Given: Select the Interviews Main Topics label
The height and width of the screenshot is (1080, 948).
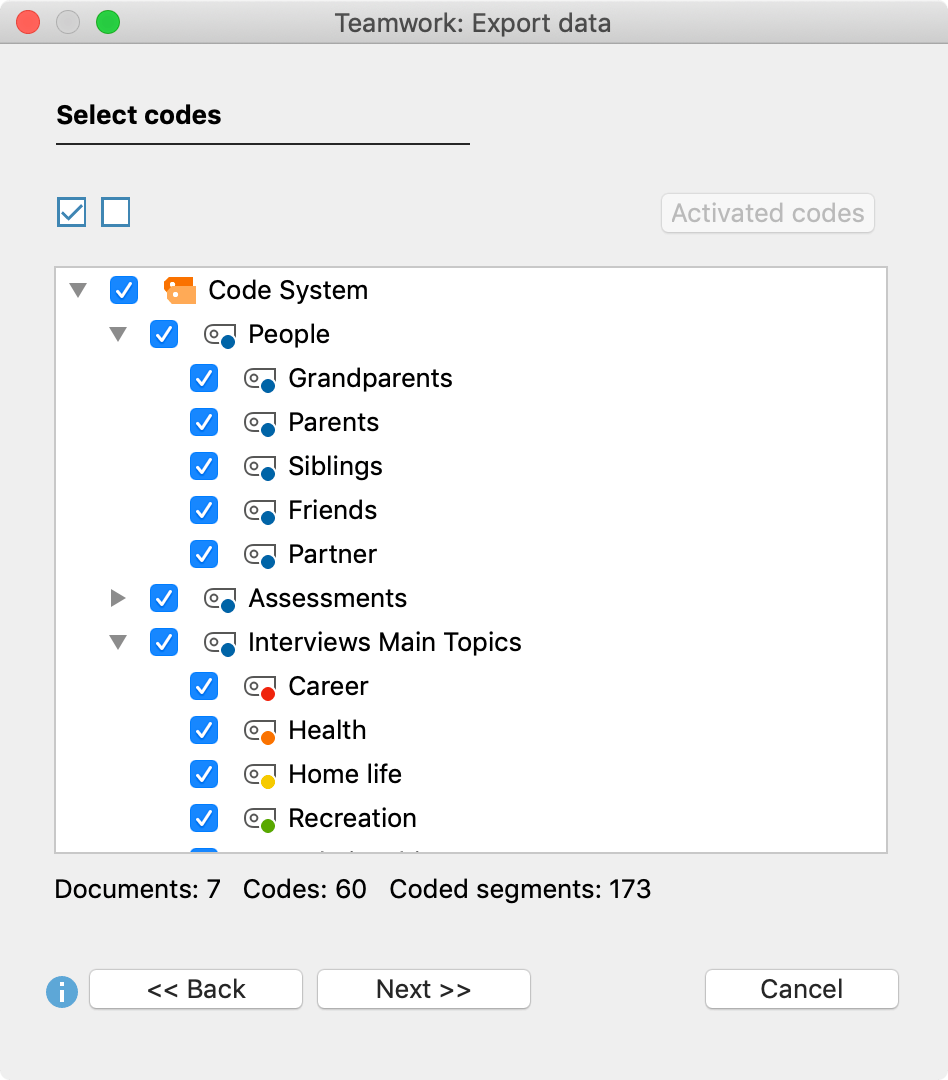Looking at the screenshot, I should [x=384, y=643].
